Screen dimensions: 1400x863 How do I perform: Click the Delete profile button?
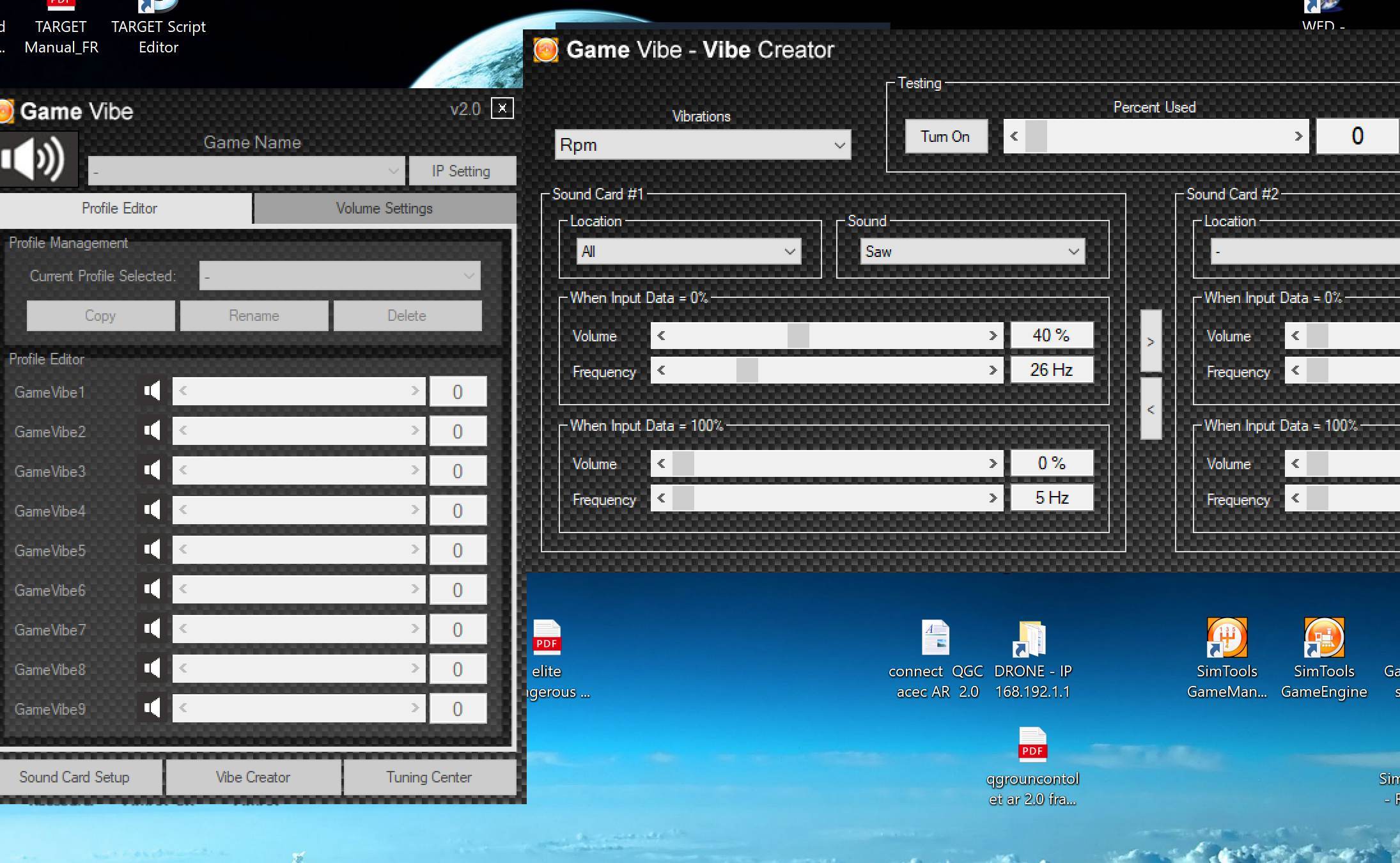[407, 316]
